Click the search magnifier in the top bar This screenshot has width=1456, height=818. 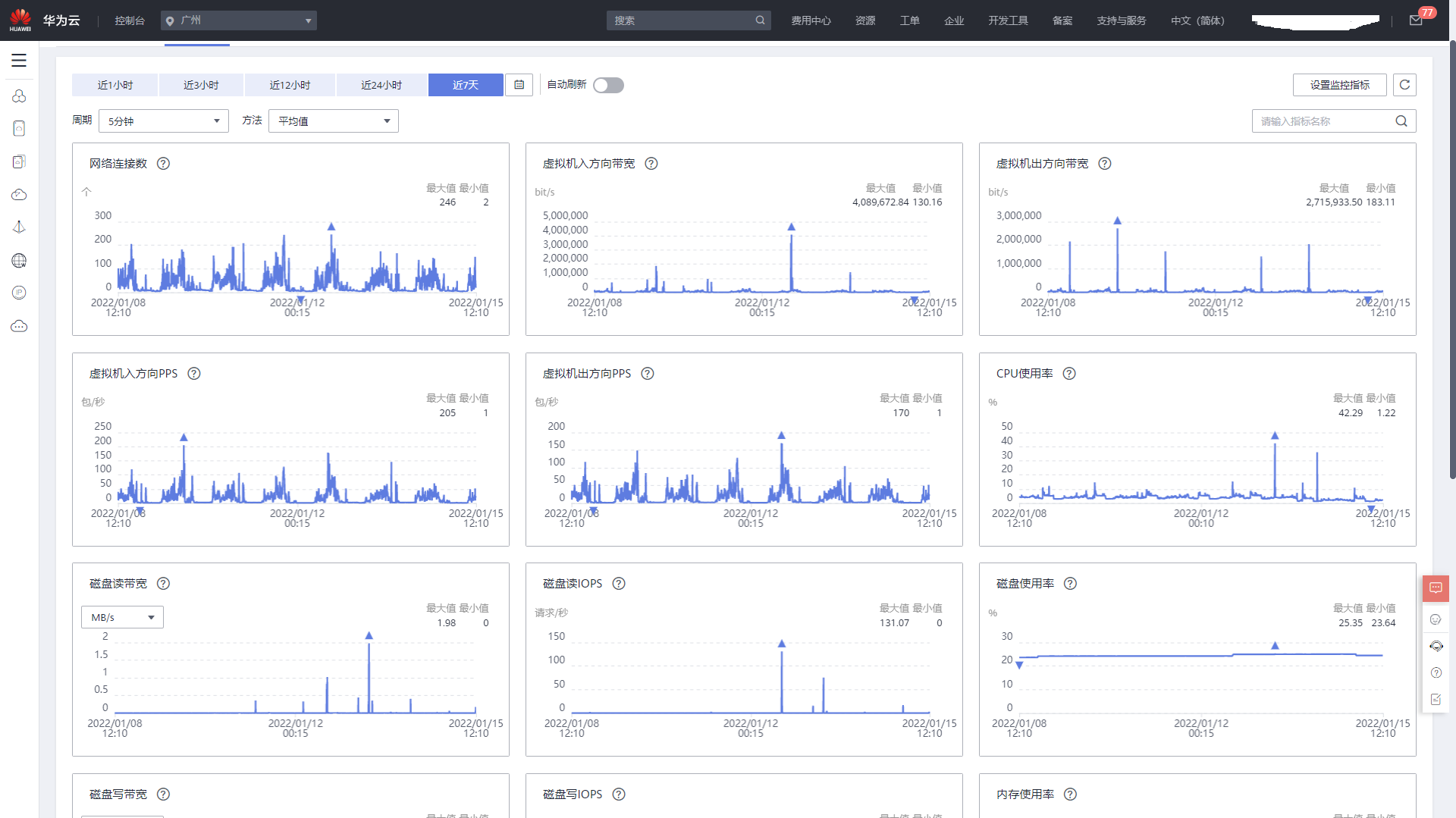(760, 20)
